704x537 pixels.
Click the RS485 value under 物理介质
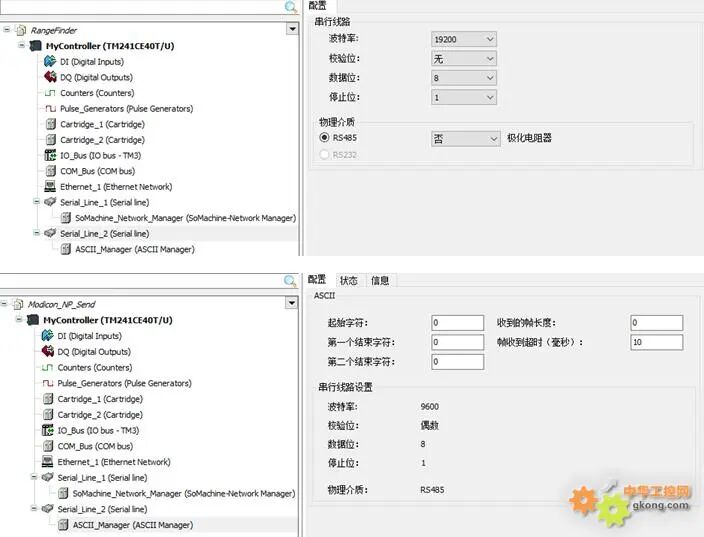click(432, 489)
